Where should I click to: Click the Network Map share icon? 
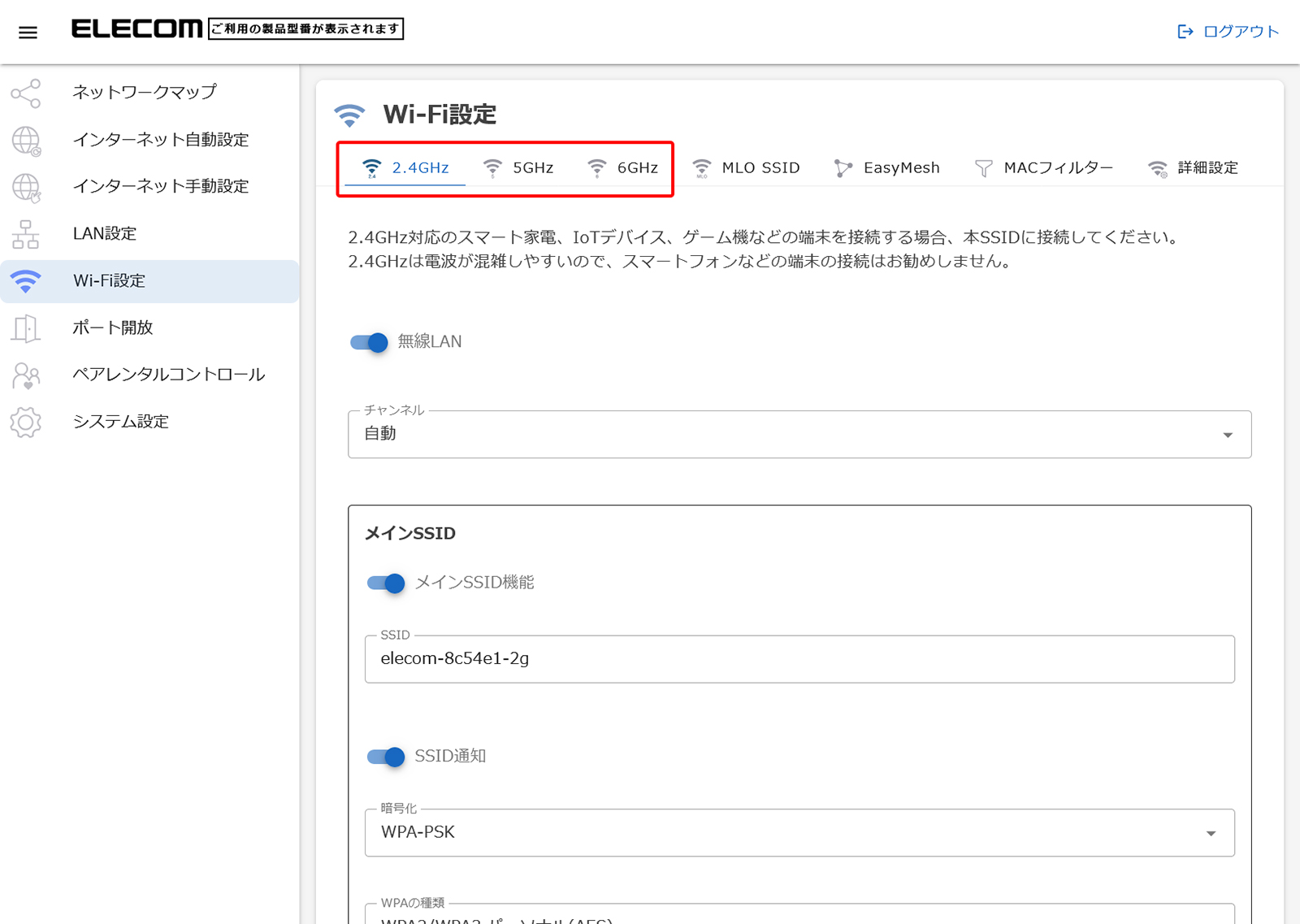26,93
